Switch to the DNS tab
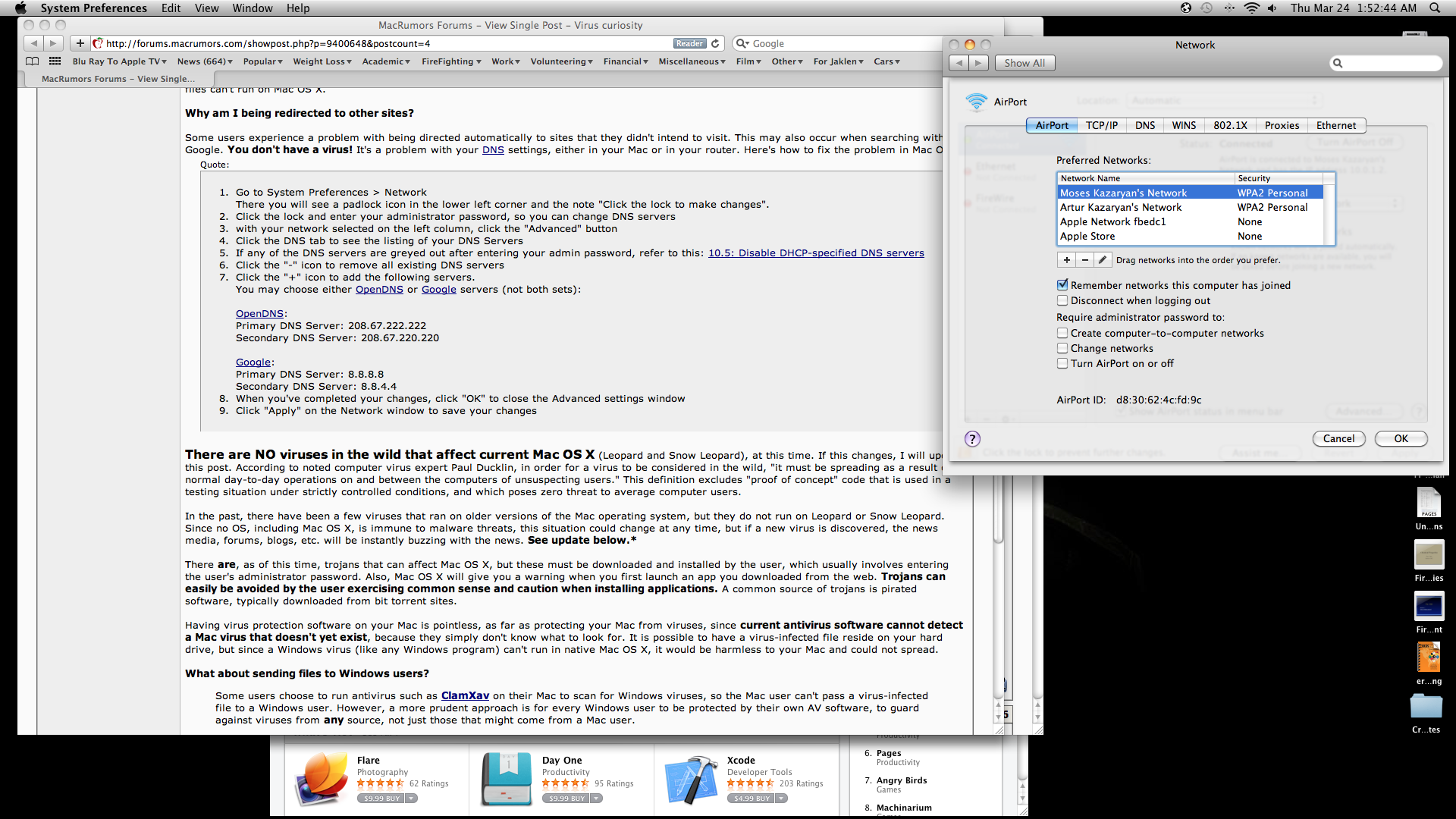 [x=1145, y=125]
